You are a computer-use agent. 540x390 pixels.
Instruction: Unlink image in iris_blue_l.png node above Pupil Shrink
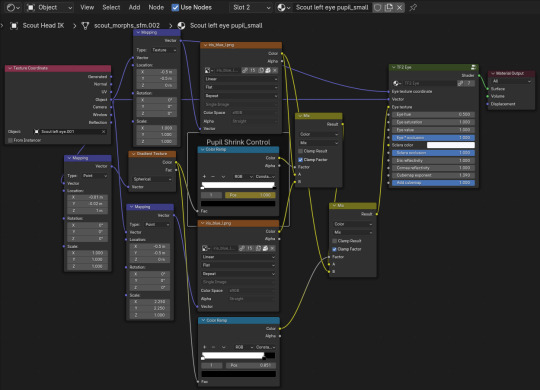pyautogui.click(x=274, y=70)
